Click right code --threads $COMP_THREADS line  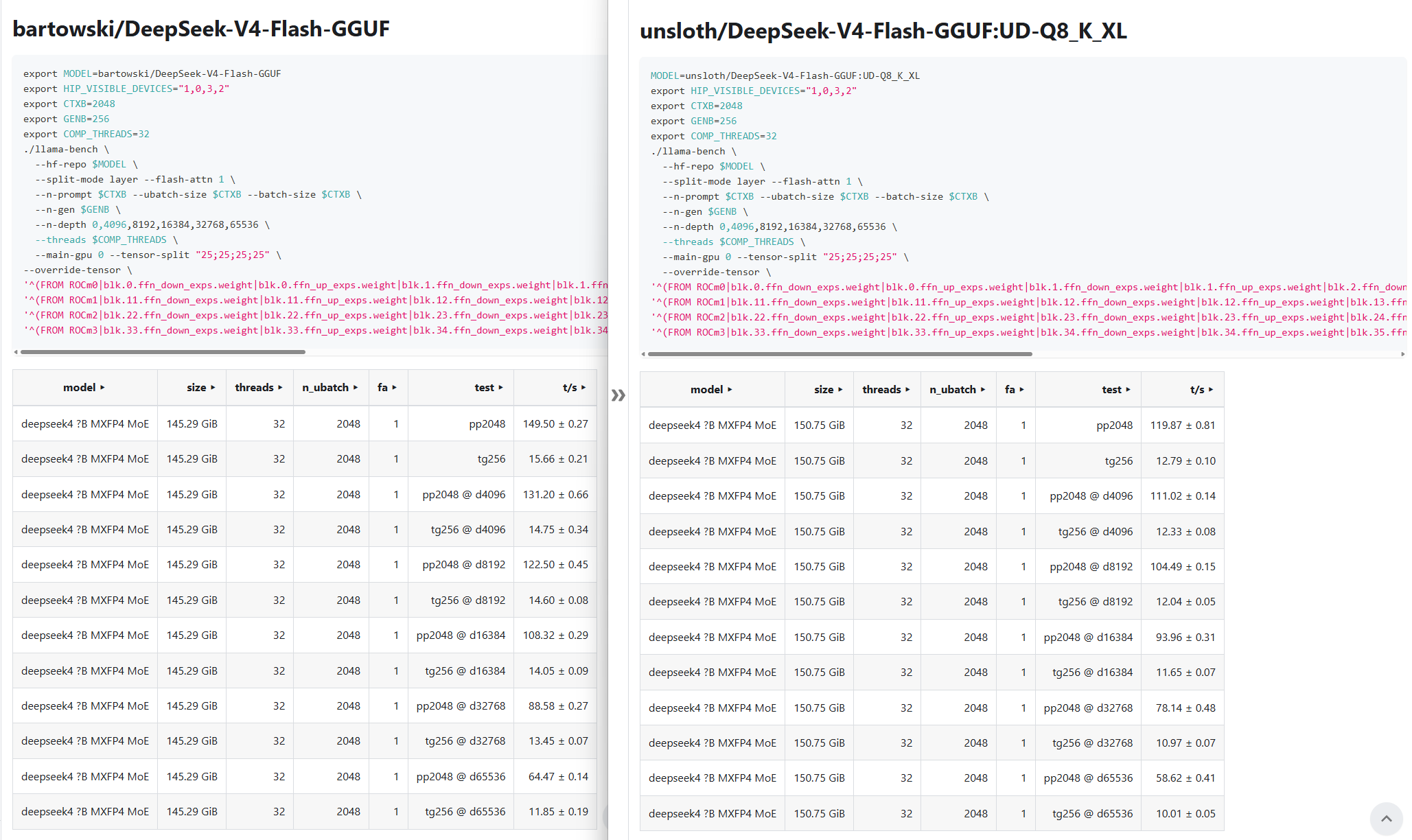(734, 242)
